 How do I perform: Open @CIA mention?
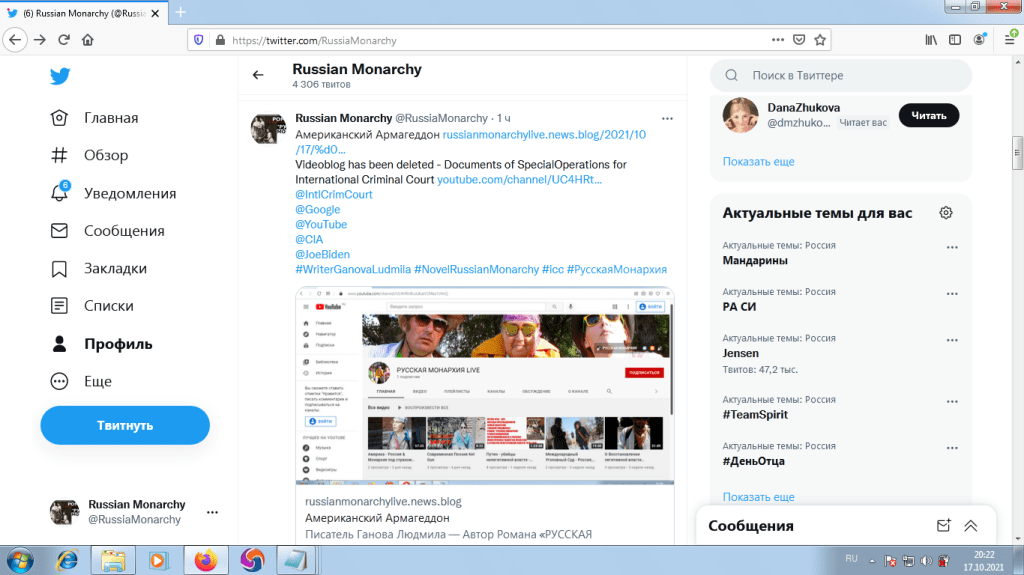[309, 240]
